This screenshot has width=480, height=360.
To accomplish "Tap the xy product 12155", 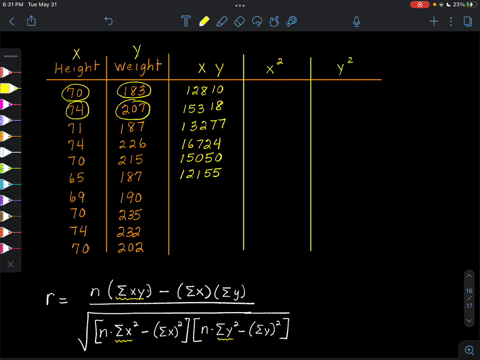I will [200, 174].
